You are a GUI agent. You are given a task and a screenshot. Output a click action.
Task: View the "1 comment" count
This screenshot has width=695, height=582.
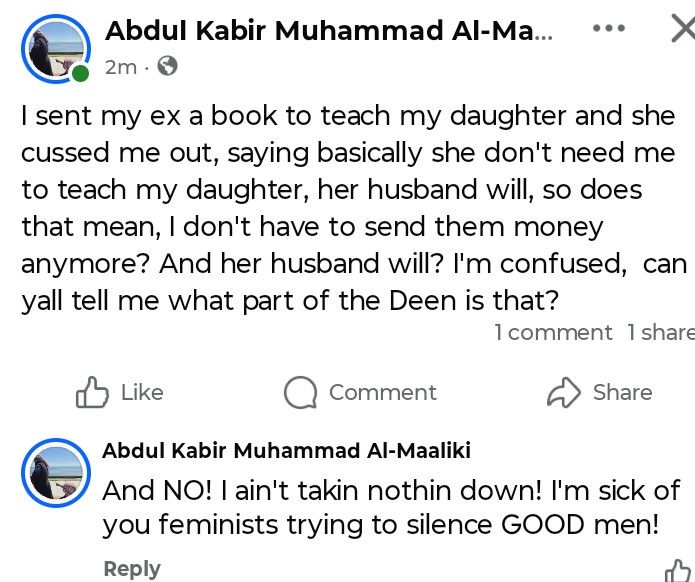(x=553, y=332)
